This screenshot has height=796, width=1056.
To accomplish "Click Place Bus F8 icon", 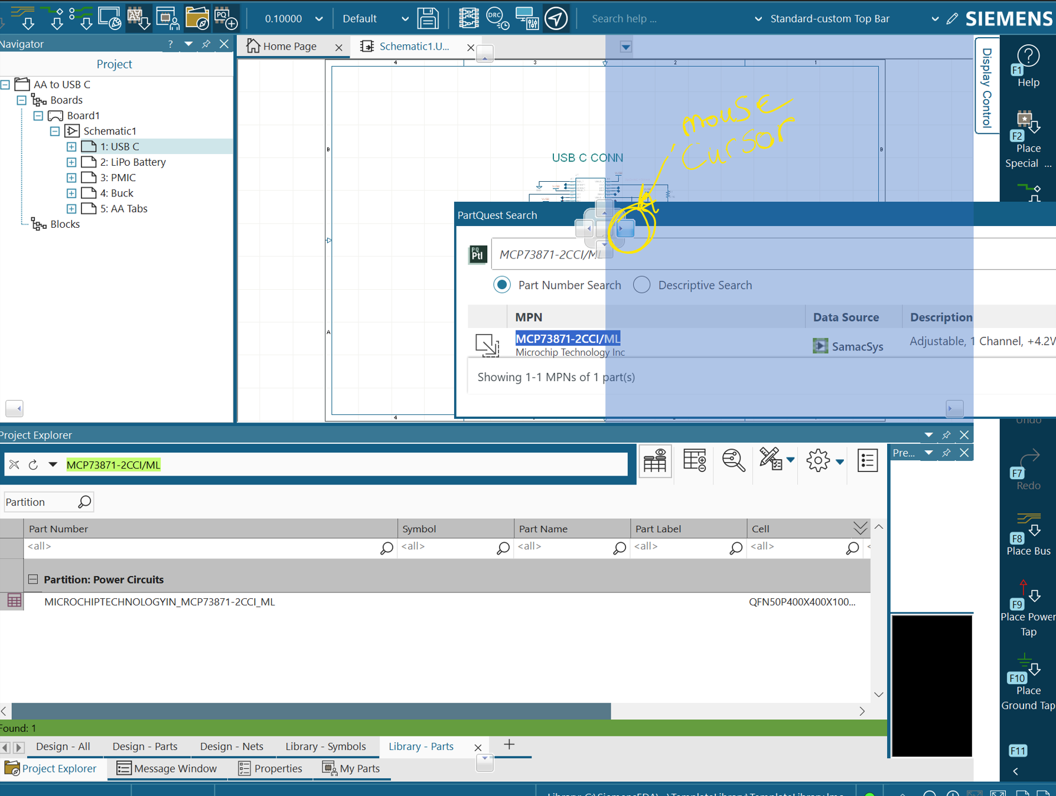I will click(x=1028, y=528).
